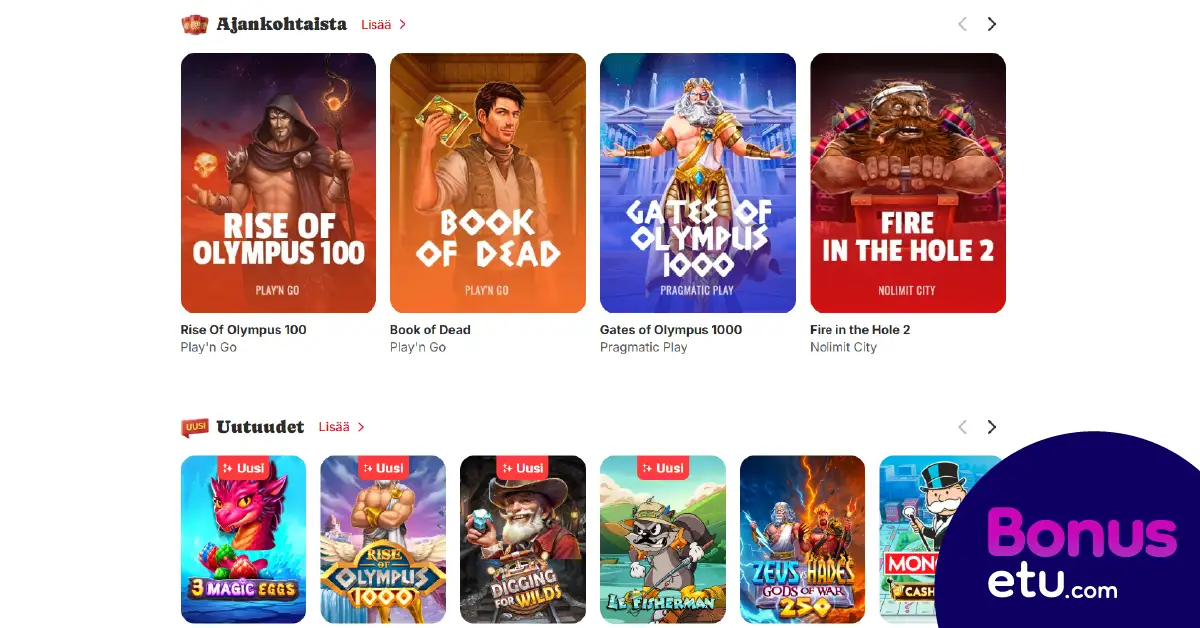Expand Ajankohtaista via the Lisää chevron
Screen dimensions: 1200x628
(403, 25)
